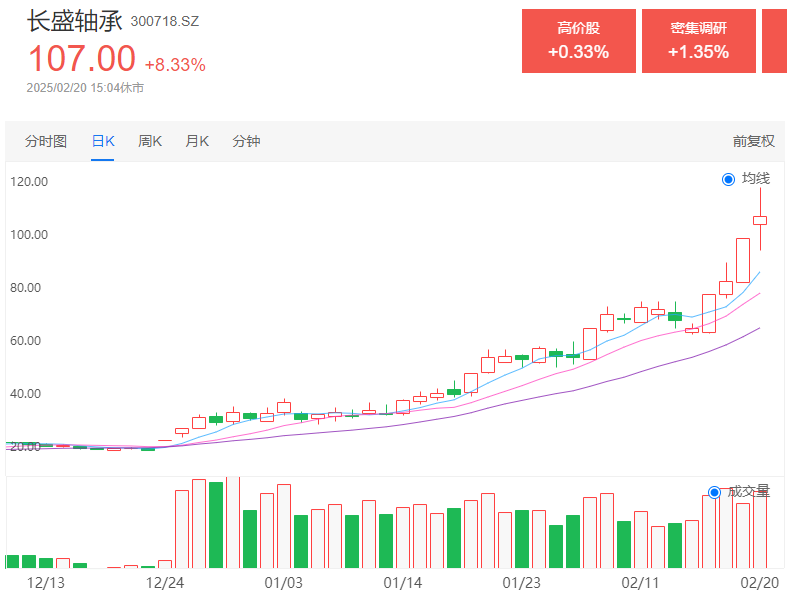The width and height of the screenshot is (787, 592).
Task: Toggle the 成交量 volume radio button
Action: 714,492
